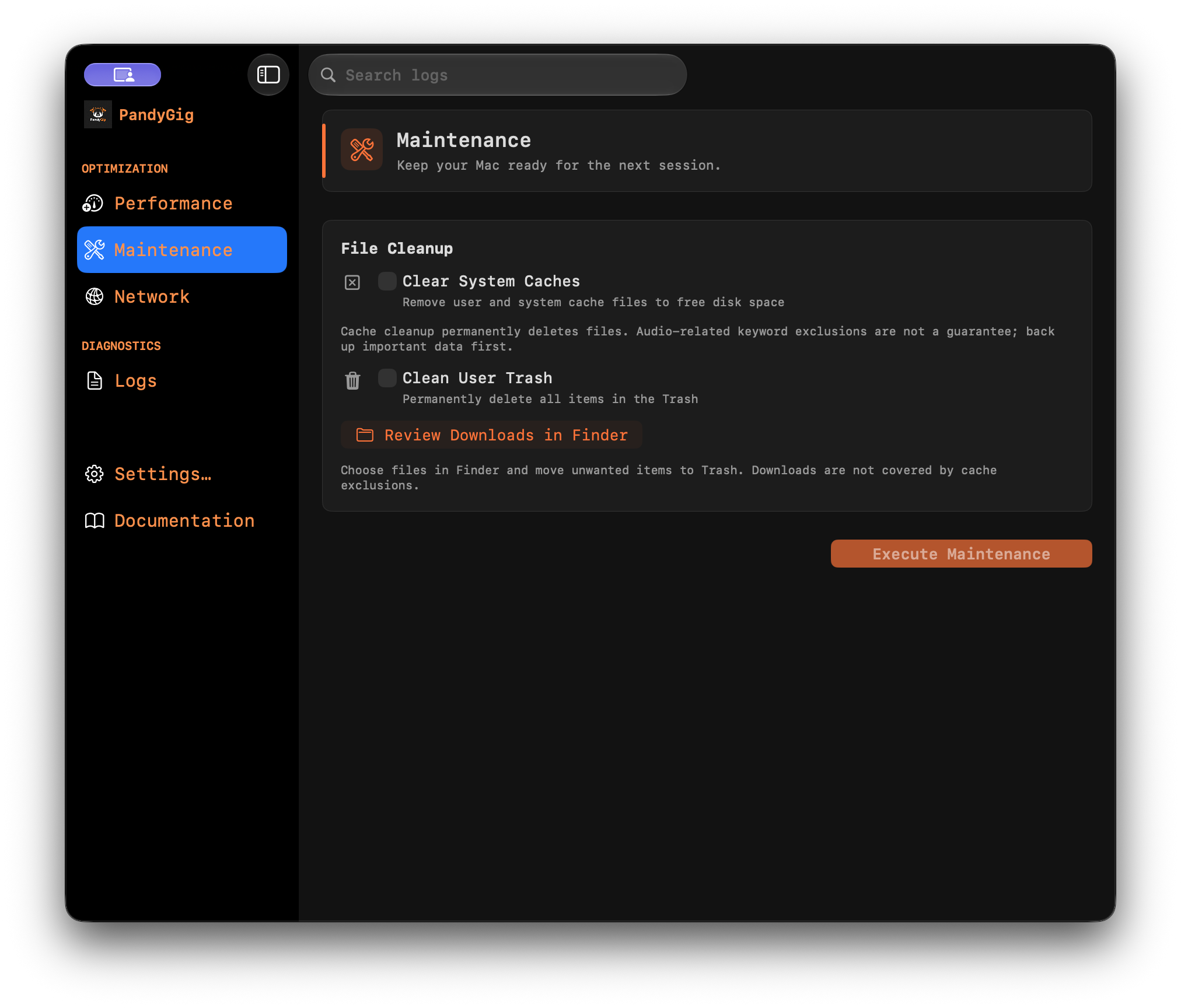This screenshot has height=1008, width=1181.
Task: Enable the Clear System Caches checkbox
Action: 387,281
